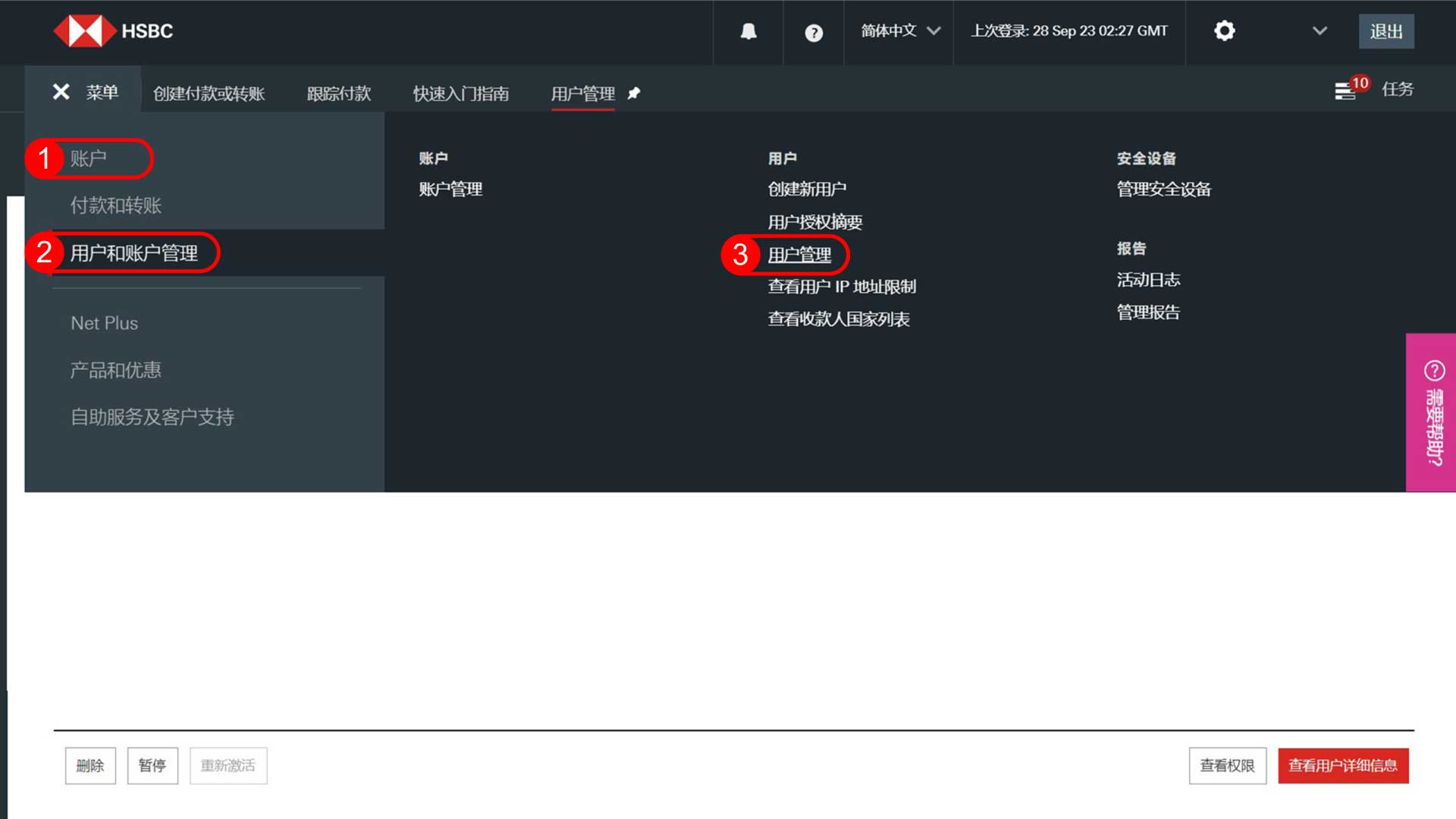Select the 删除 button
The image size is (1456, 819).
(89, 766)
